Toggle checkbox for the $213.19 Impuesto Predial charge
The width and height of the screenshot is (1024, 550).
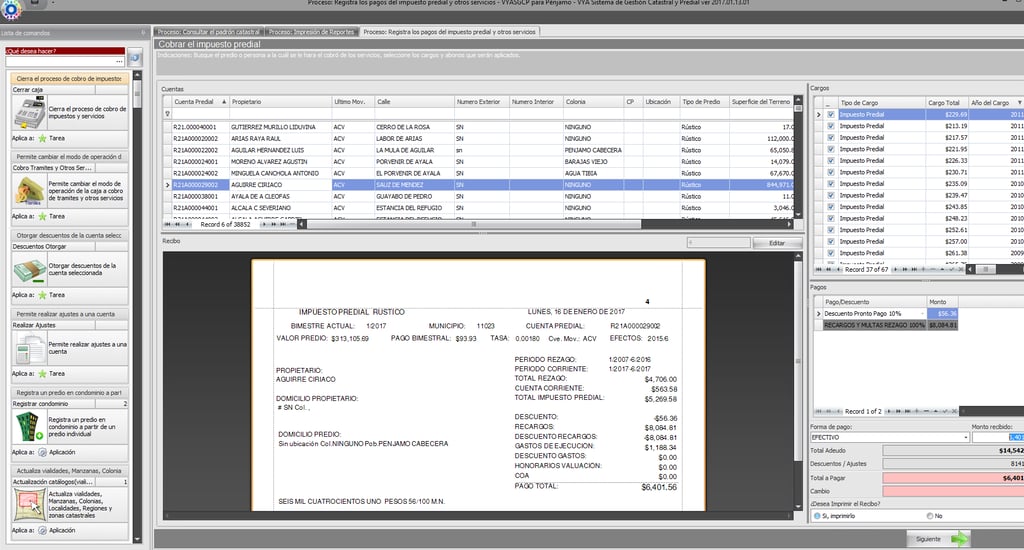point(831,126)
